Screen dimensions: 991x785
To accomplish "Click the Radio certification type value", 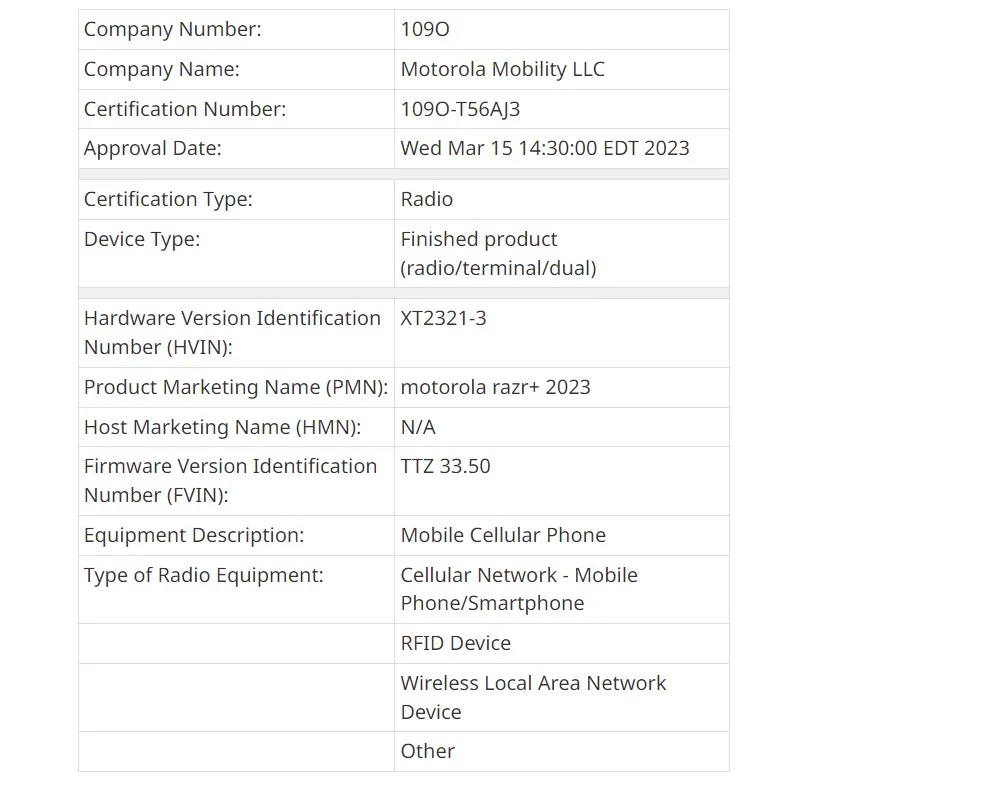I will pyautogui.click(x=426, y=199).
